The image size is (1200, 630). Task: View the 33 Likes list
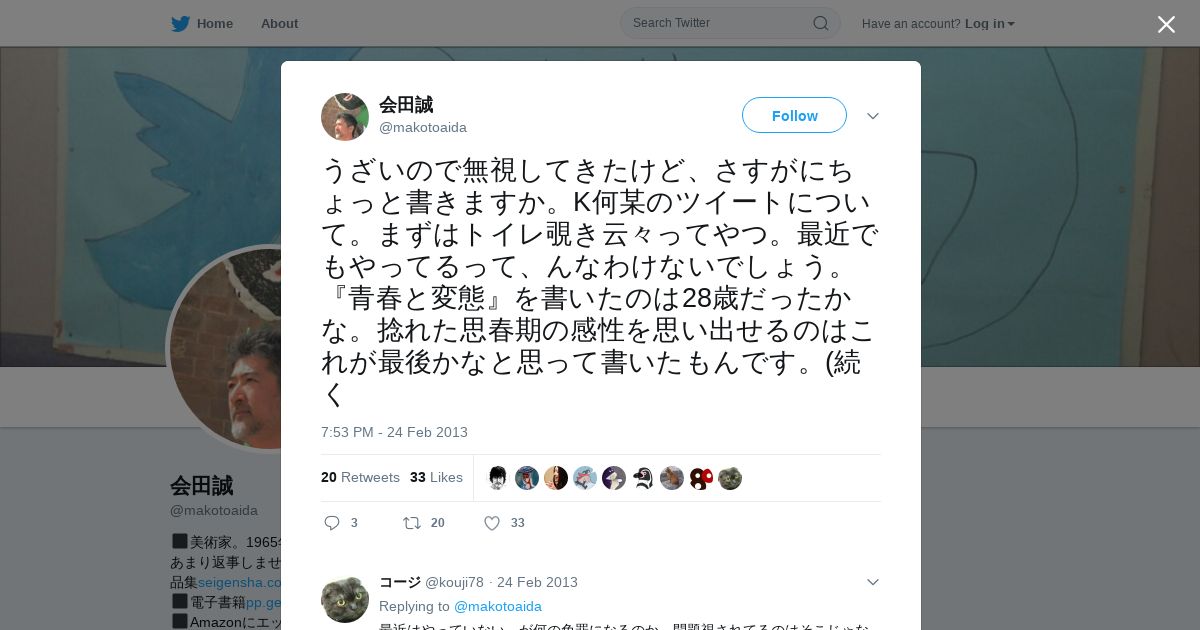click(x=436, y=477)
